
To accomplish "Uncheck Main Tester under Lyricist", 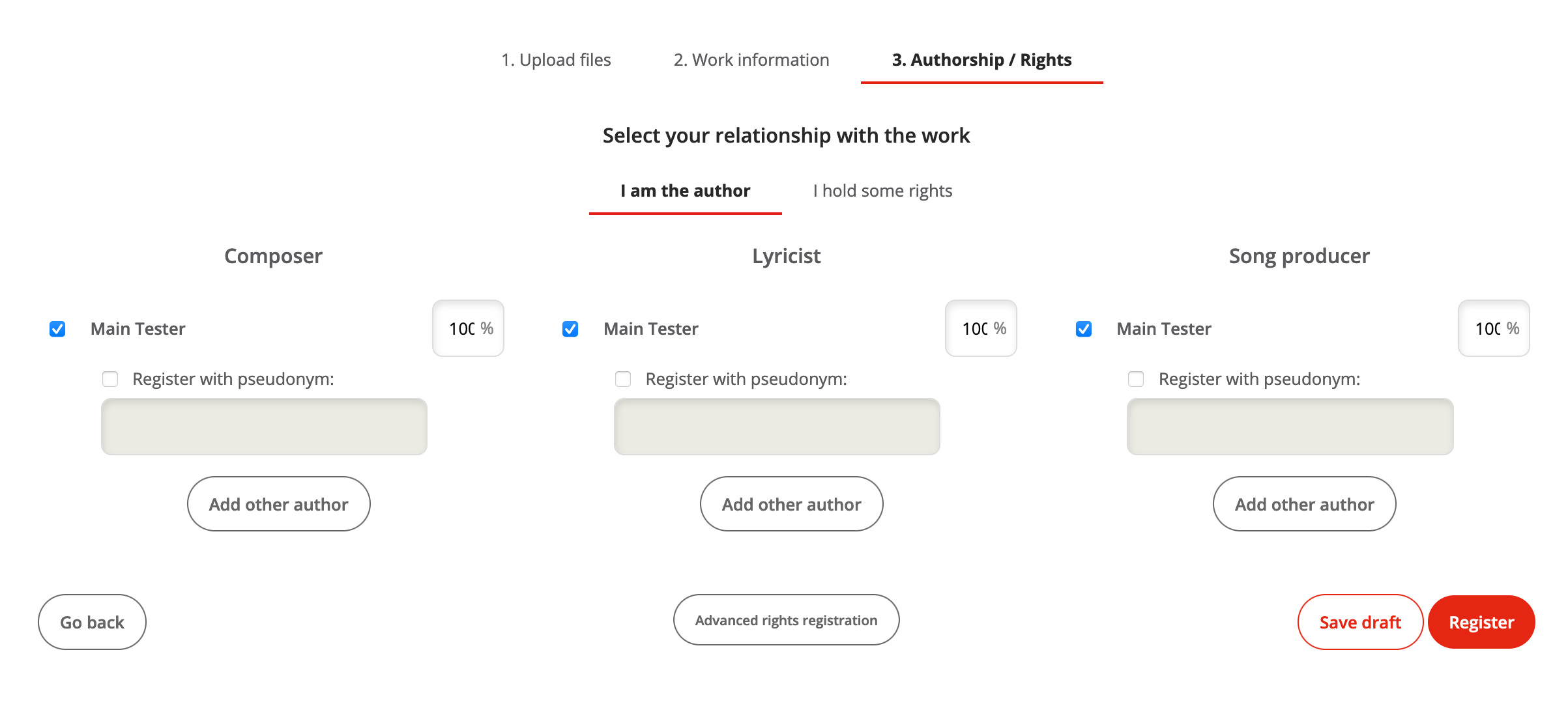I will 570,329.
